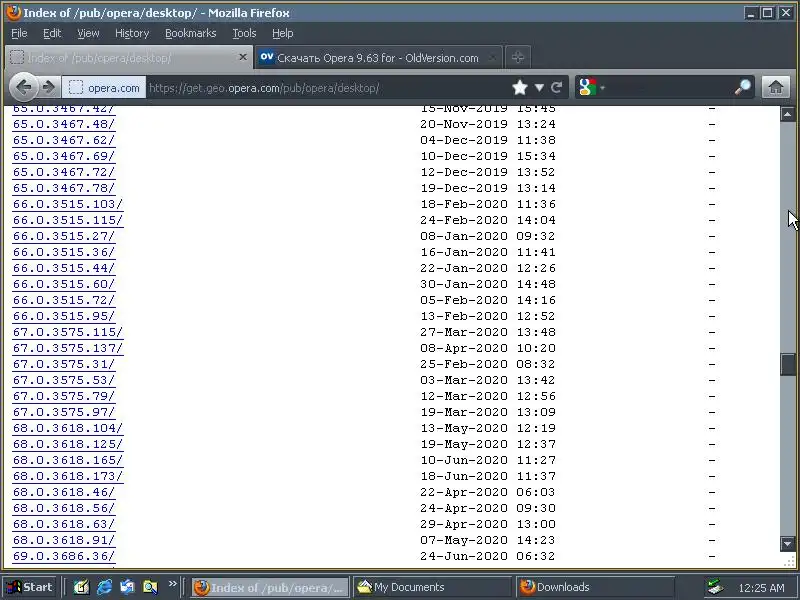Click the scrollbar up arrow
This screenshot has height=600, width=800.
787,114
